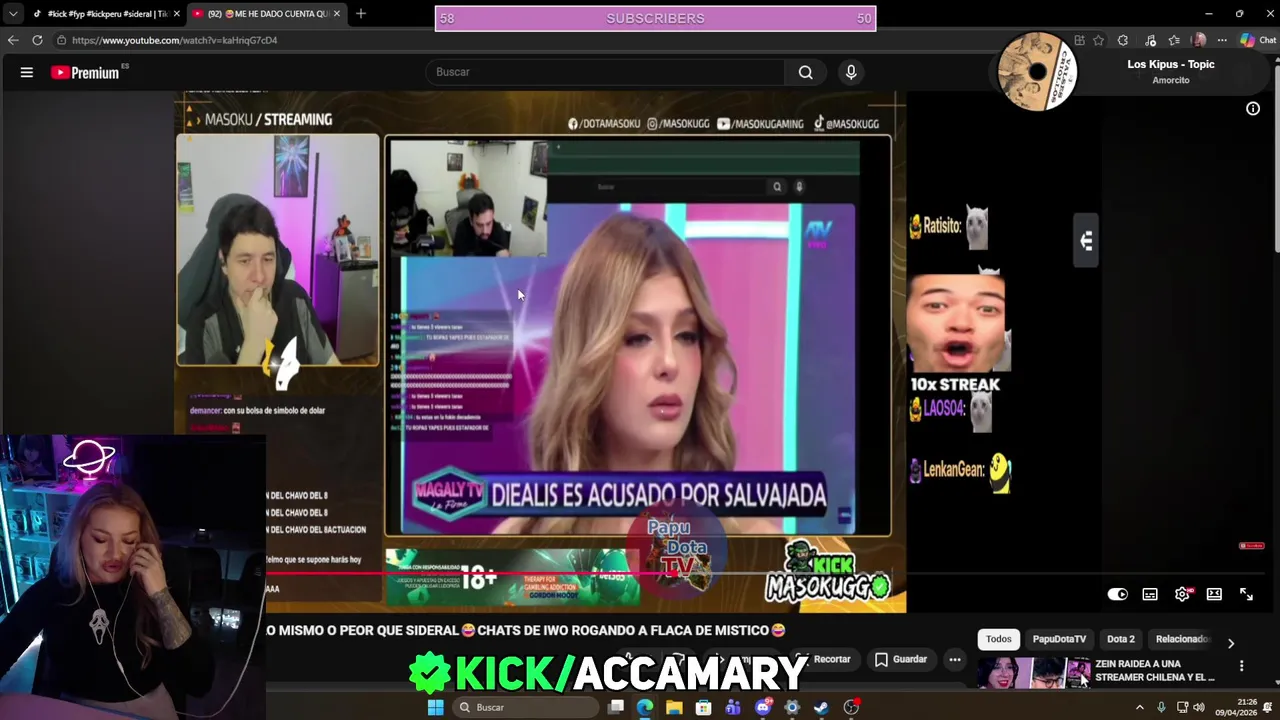
Task: Click the Guardar save button
Action: (x=901, y=659)
